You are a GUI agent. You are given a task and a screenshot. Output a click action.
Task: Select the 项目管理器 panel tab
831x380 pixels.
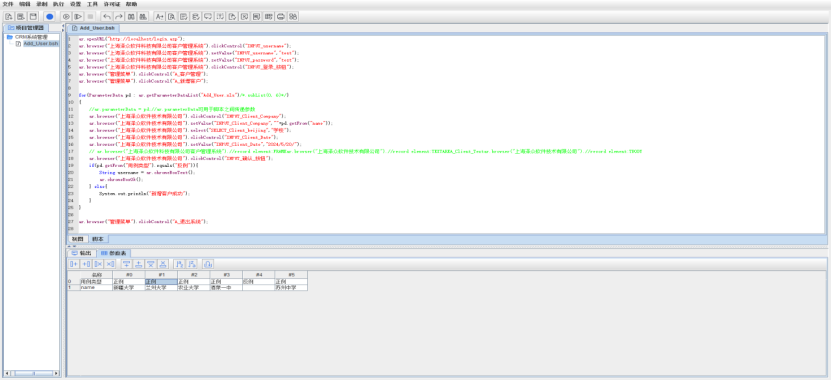(x=25, y=28)
